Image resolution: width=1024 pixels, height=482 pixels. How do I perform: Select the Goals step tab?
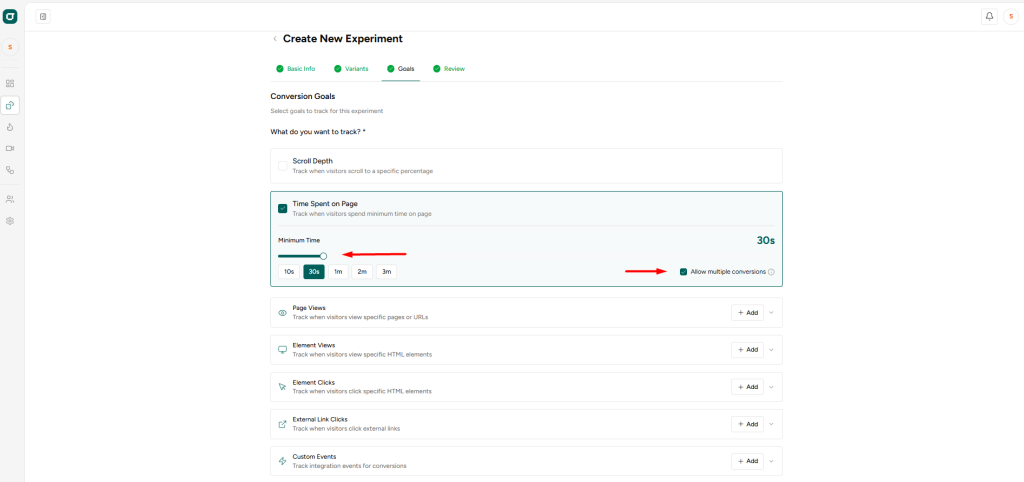pos(400,69)
